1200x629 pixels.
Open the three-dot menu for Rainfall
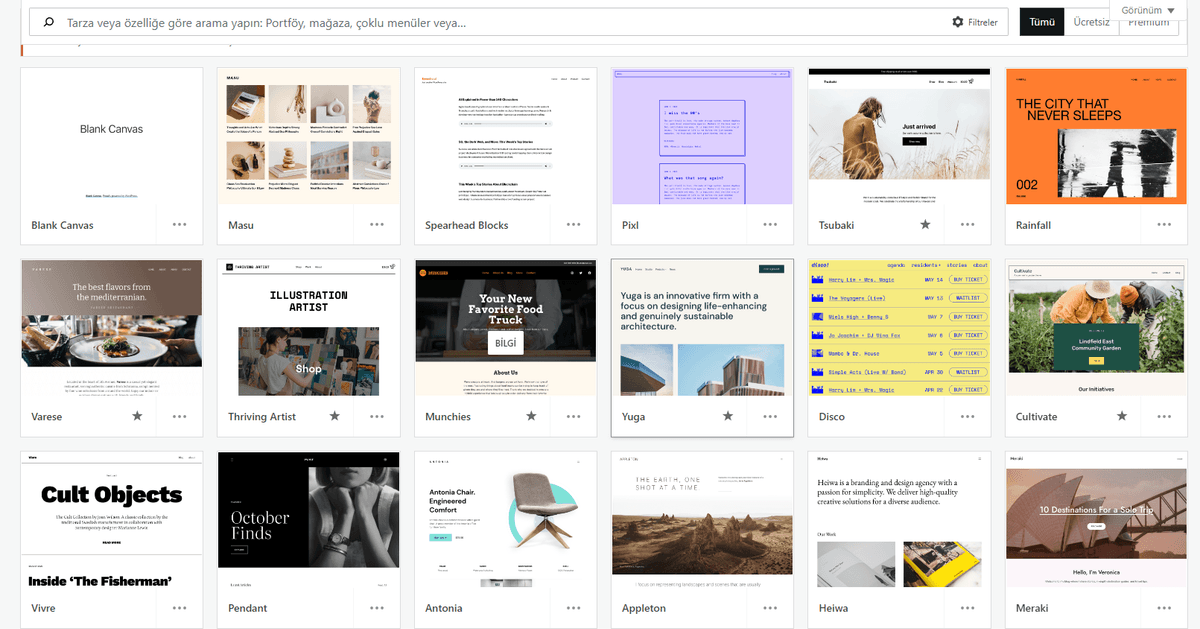tap(1164, 225)
